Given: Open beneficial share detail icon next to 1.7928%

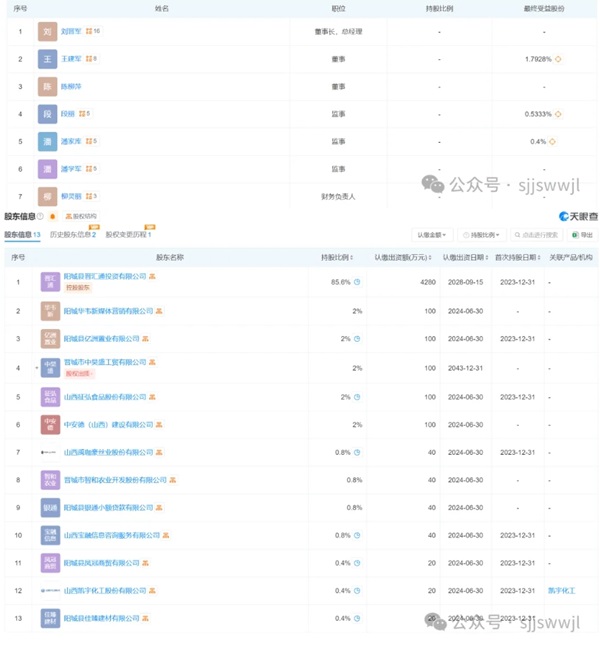Looking at the screenshot, I should 558,59.
